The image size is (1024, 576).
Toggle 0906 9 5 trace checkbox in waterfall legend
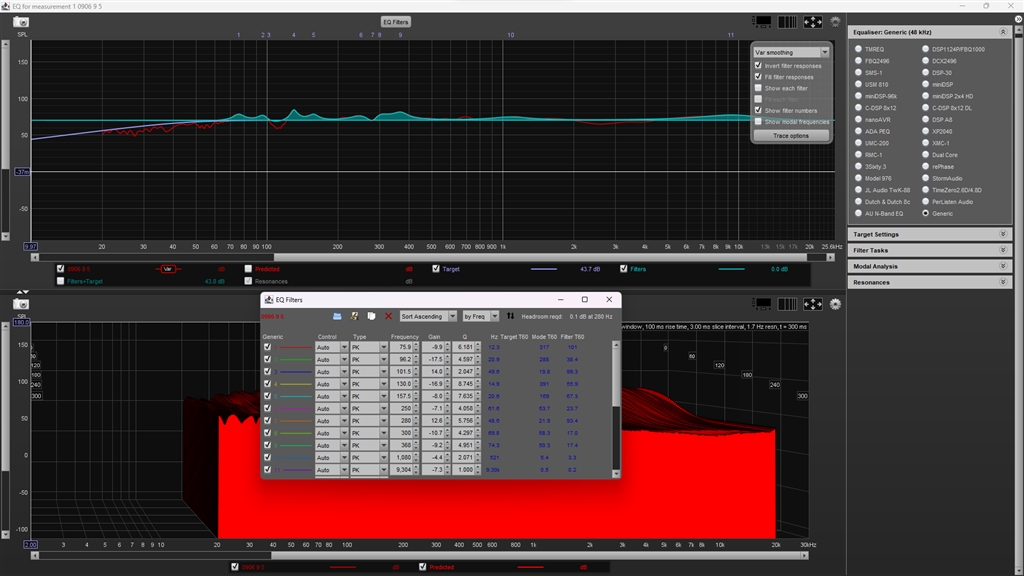point(235,567)
